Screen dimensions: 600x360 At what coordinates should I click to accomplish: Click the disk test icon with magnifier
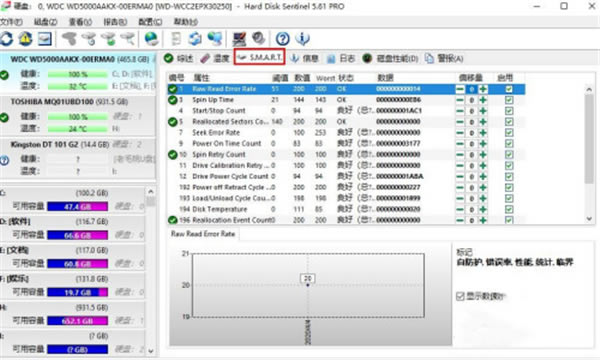[x=128, y=39]
